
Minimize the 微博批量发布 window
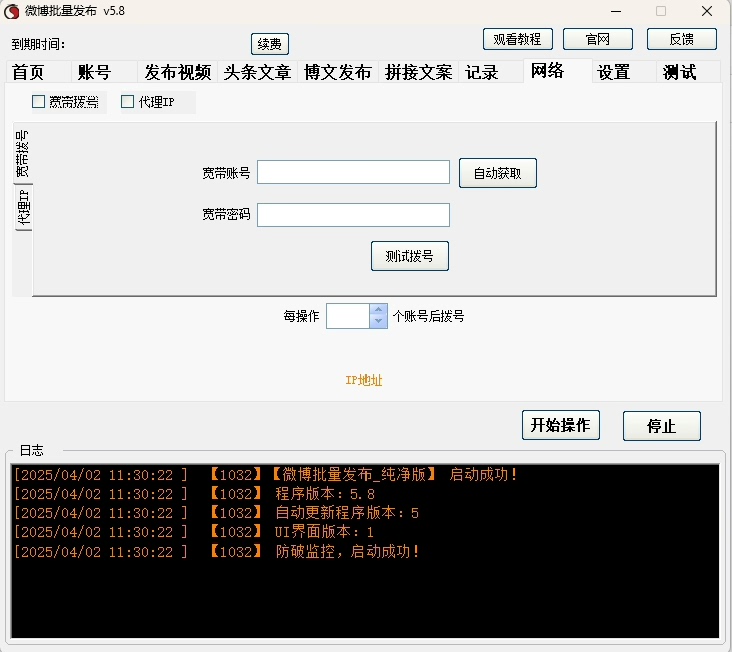tap(616, 11)
